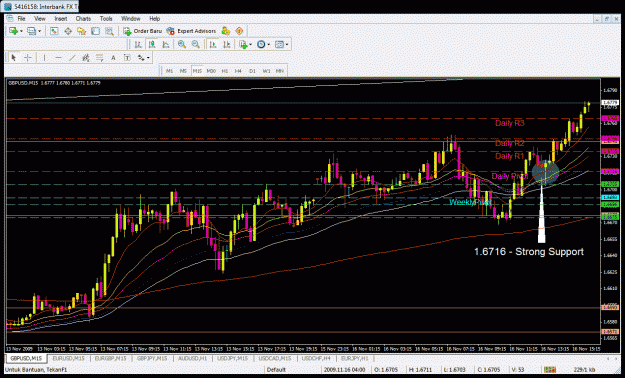
Task: Select the Text Label tool
Action: pos(127,58)
